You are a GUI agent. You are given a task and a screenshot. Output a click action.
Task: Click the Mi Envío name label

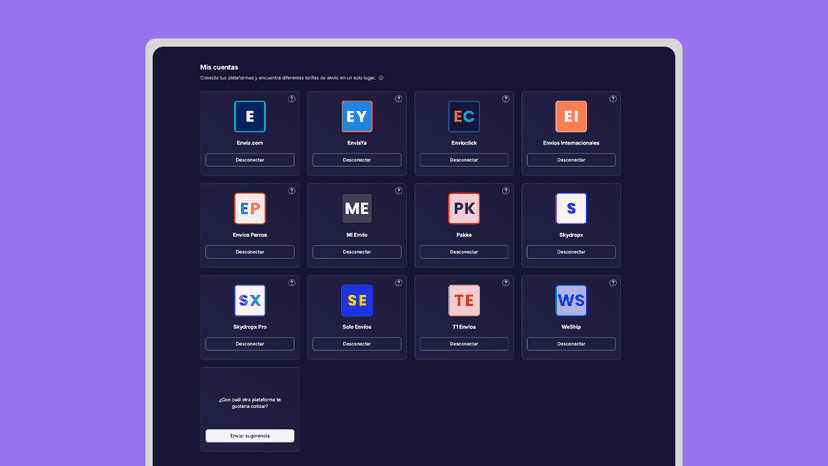(x=357, y=235)
